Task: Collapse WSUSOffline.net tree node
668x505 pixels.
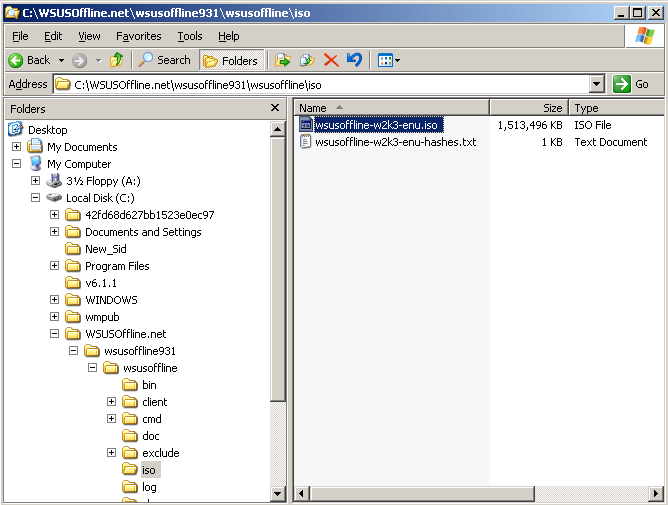Action: [54, 334]
